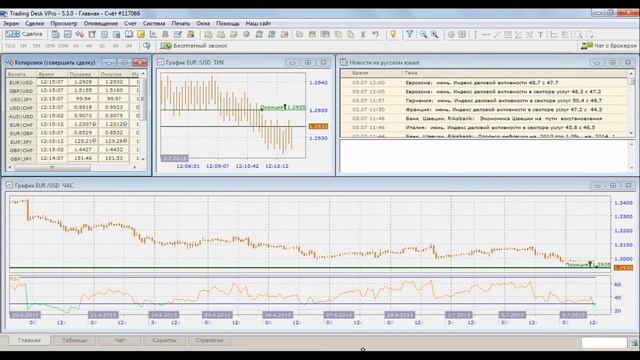
Task: Select the EUR/GBP row in quotes
Action: [73, 133]
